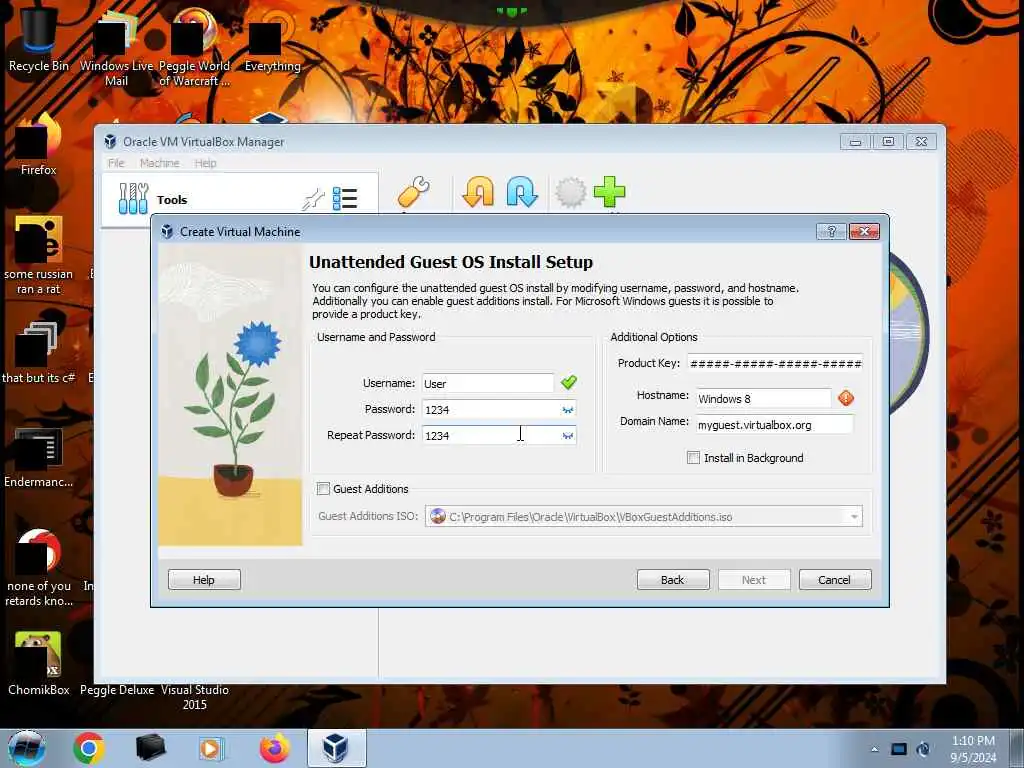Click the taskbar clock showing 1:10 PM

point(973,749)
